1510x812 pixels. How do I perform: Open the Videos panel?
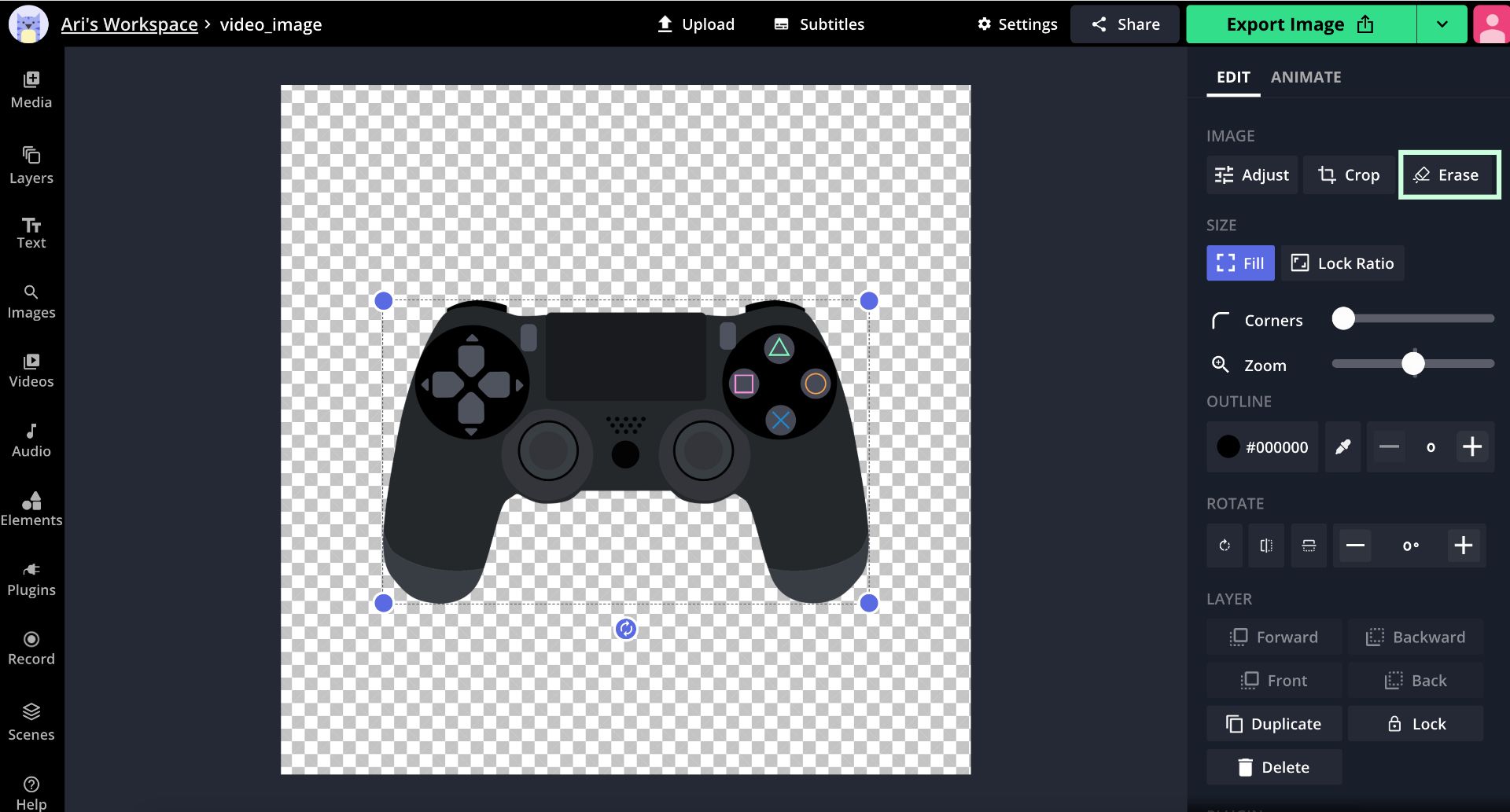point(31,372)
